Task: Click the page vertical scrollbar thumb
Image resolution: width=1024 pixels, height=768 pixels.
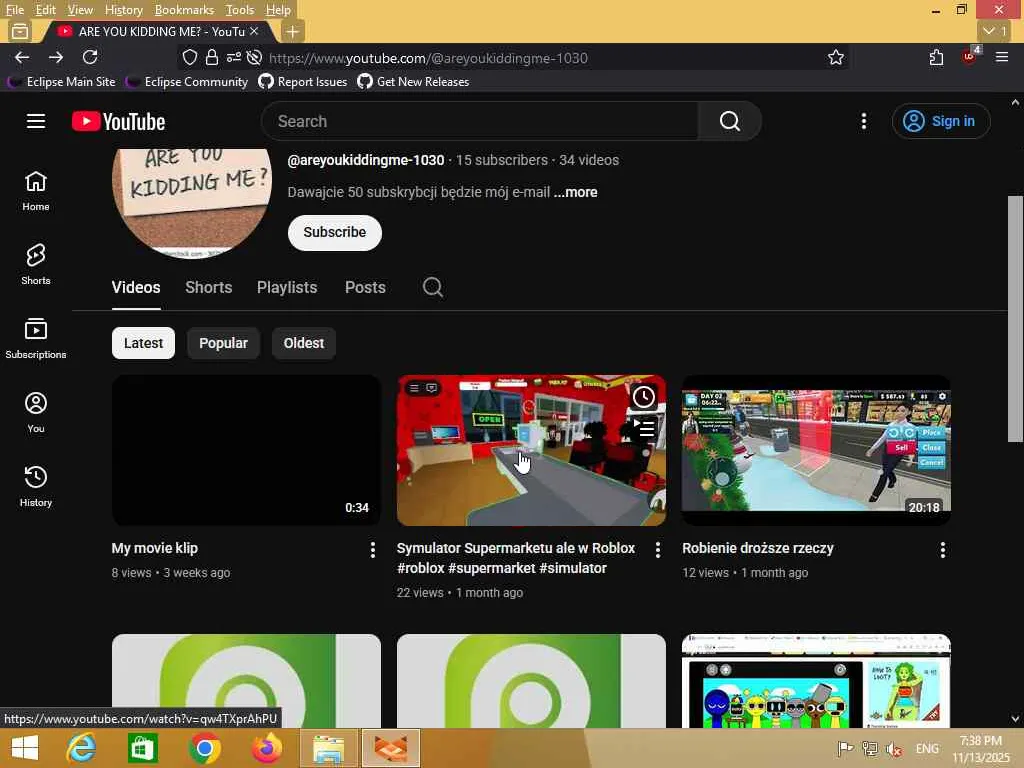Action: tap(1015, 319)
